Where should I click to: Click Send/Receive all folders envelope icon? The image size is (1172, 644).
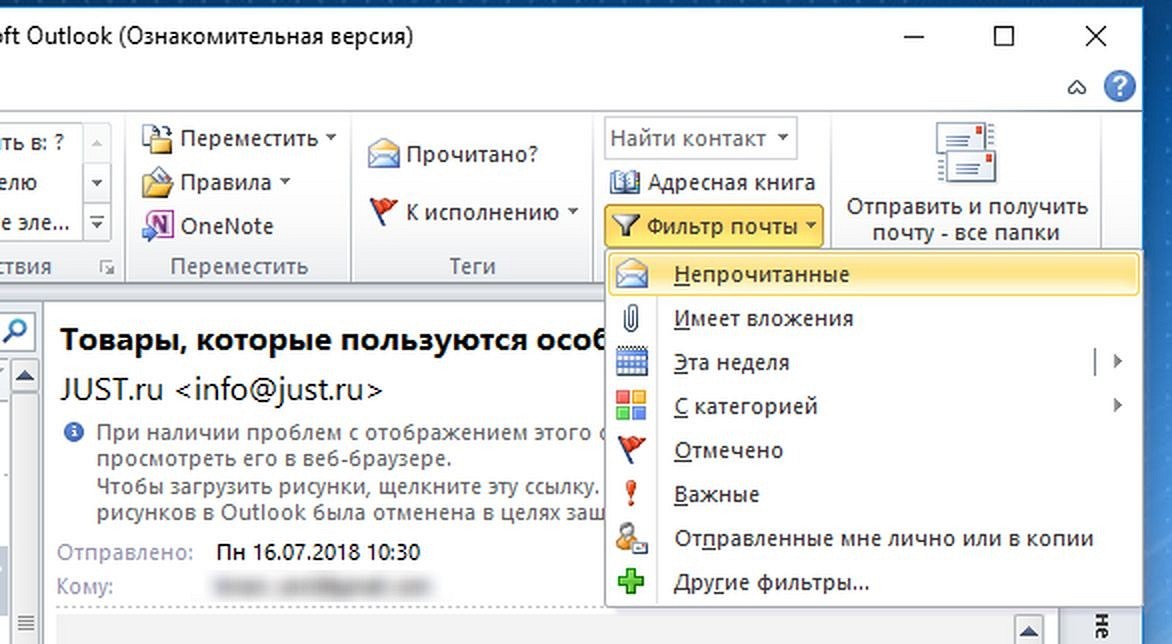[x=965, y=152]
